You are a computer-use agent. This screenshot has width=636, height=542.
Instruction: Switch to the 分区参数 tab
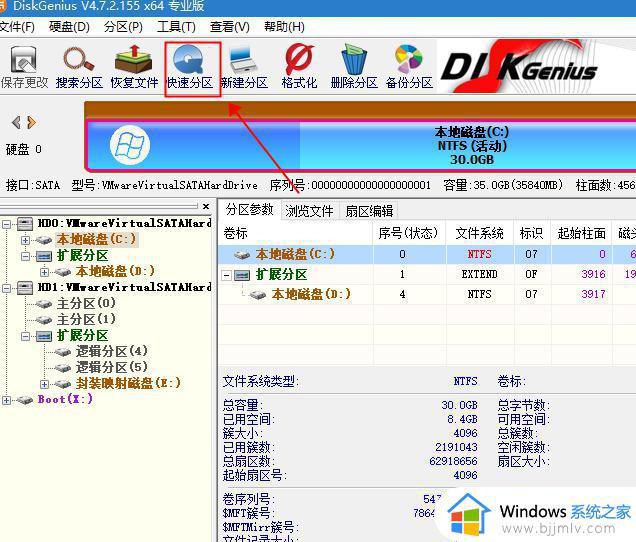[x=249, y=210]
